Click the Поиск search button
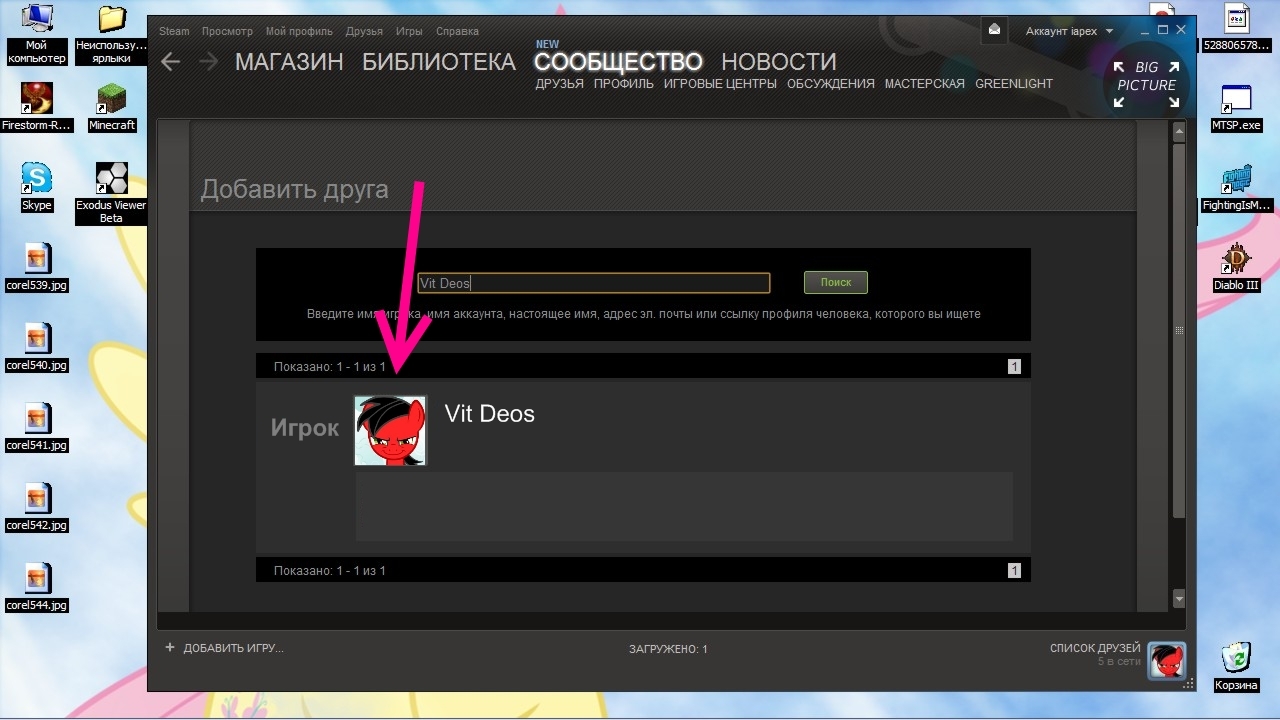The image size is (1280, 720). [836, 283]
